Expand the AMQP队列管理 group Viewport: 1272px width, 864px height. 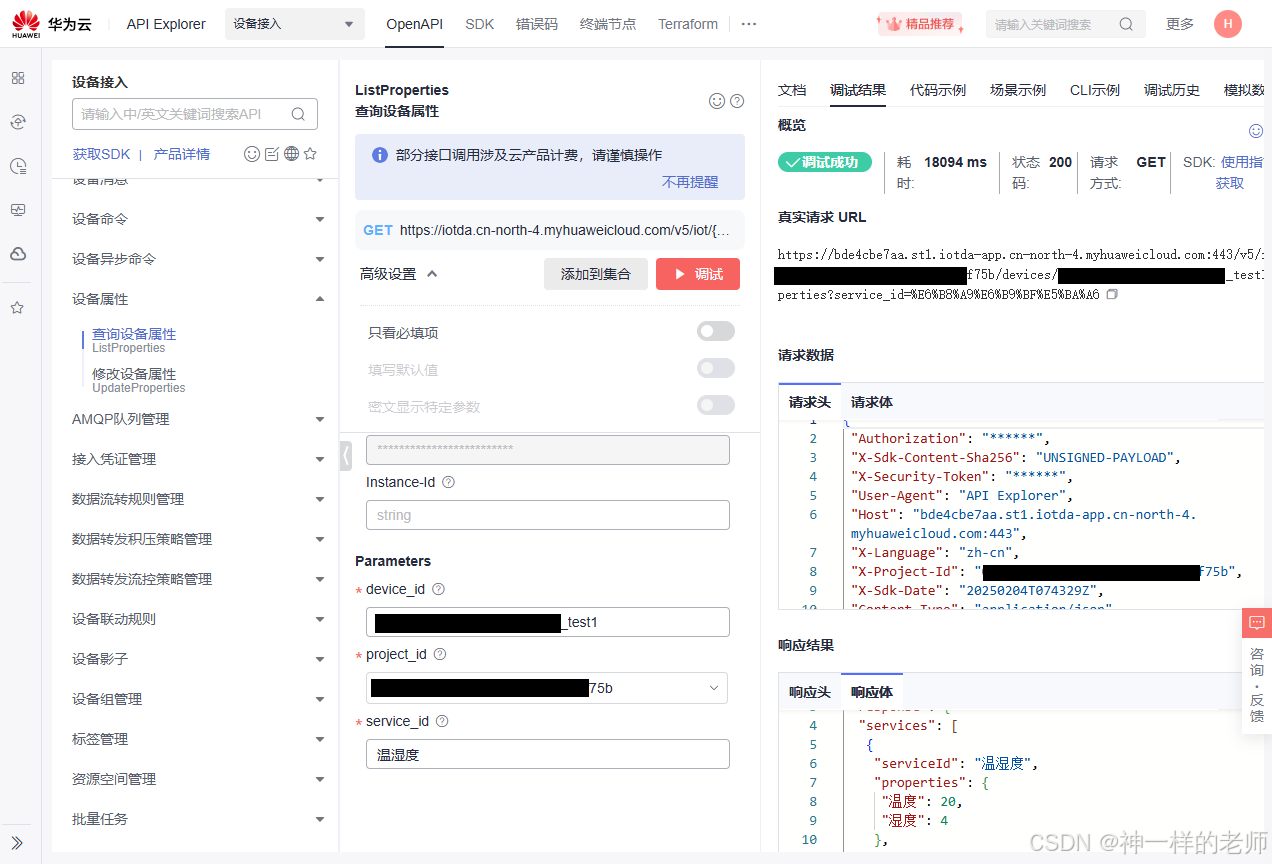(320, 419)
